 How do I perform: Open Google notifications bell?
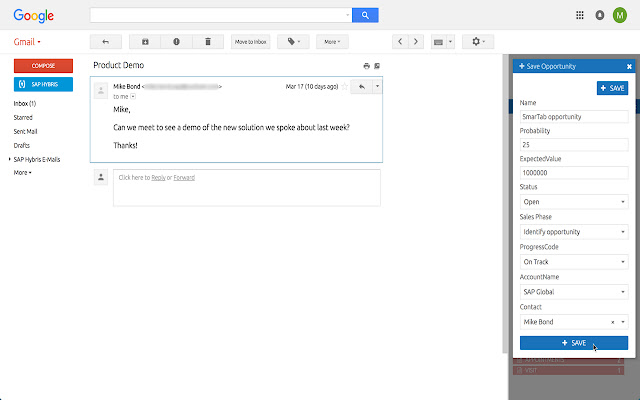click(x=600, y=16)
